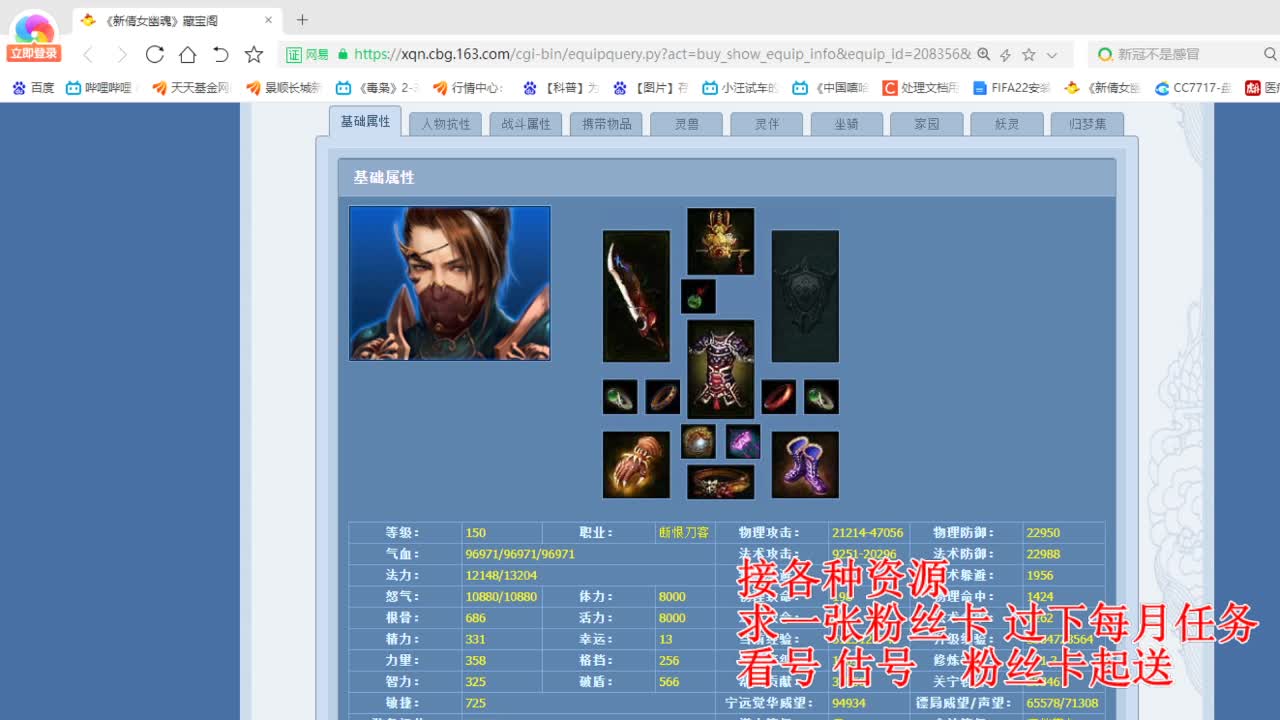Click the 宁远觉华威望 value 94934
This screenshot has height=720, width=1280.
point(849,703)
